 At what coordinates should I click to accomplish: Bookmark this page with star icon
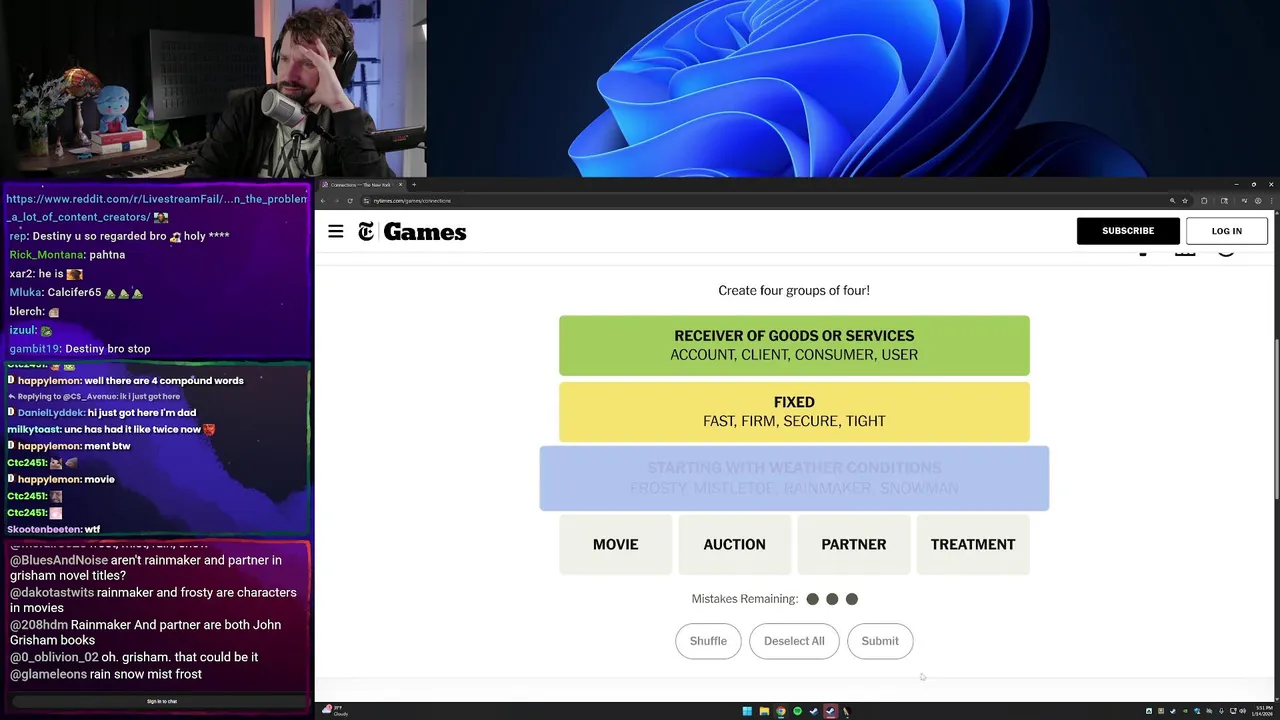point(1185,200)
